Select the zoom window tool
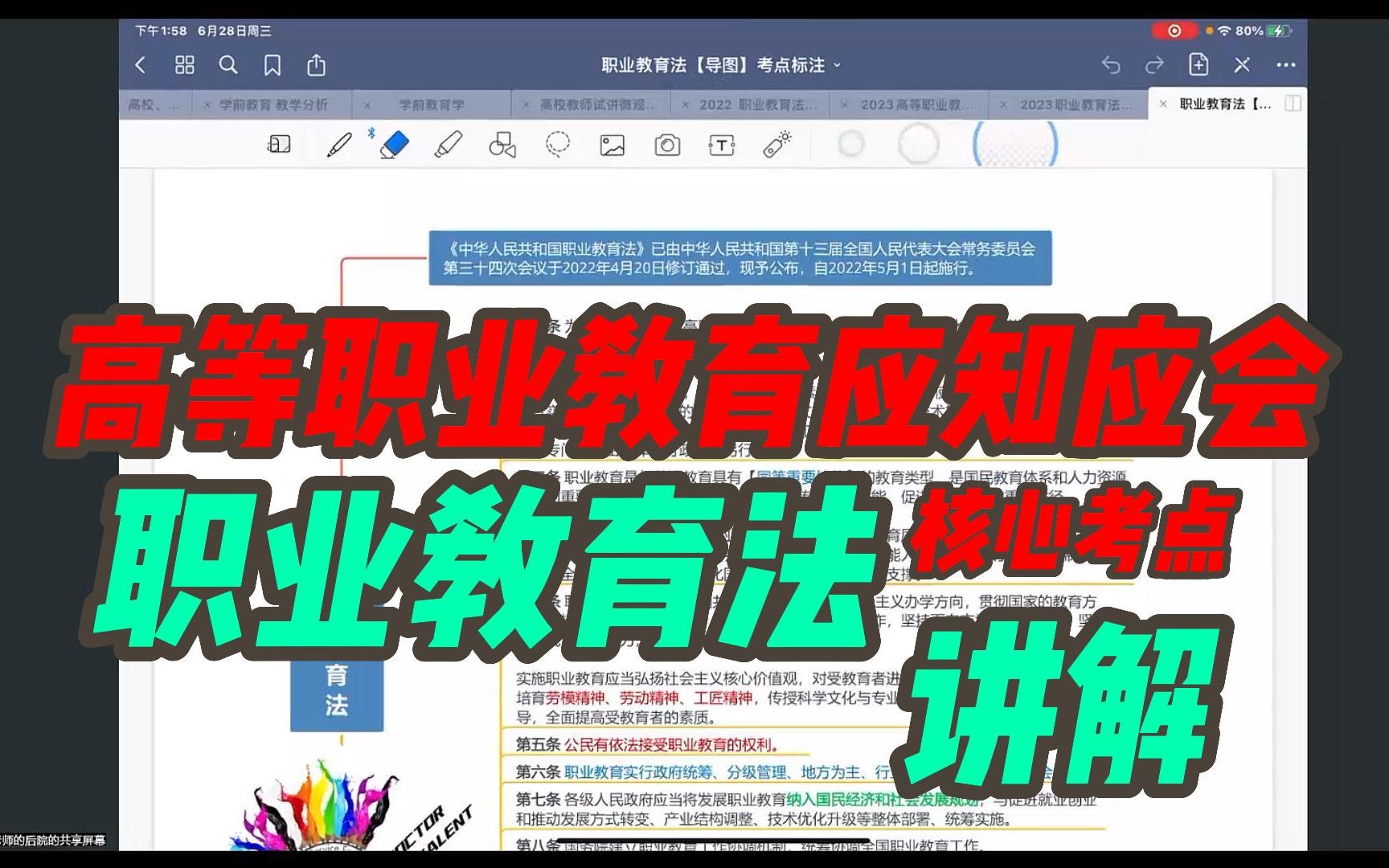Viewport: 1389px width, 868px height. coord(279,145)
